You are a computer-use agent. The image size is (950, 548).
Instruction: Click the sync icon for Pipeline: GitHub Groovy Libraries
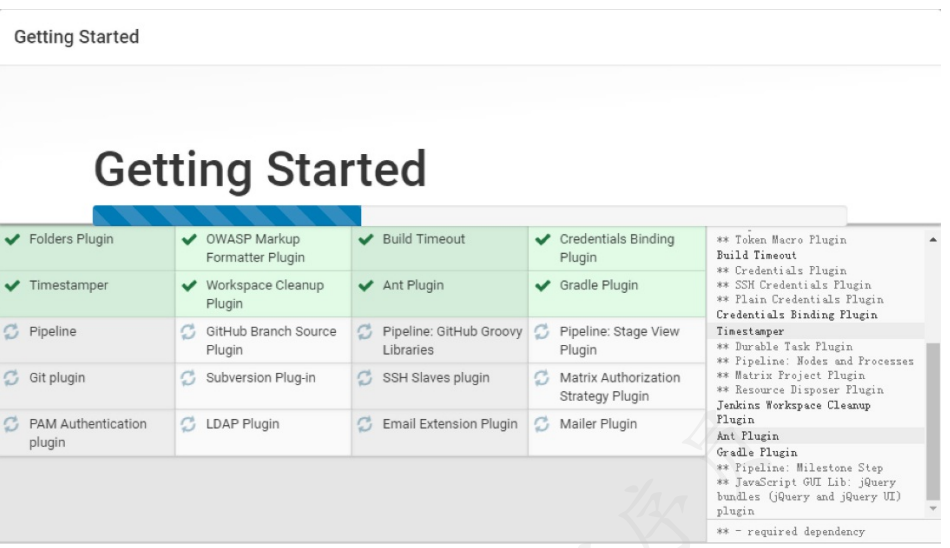[365, 332]
